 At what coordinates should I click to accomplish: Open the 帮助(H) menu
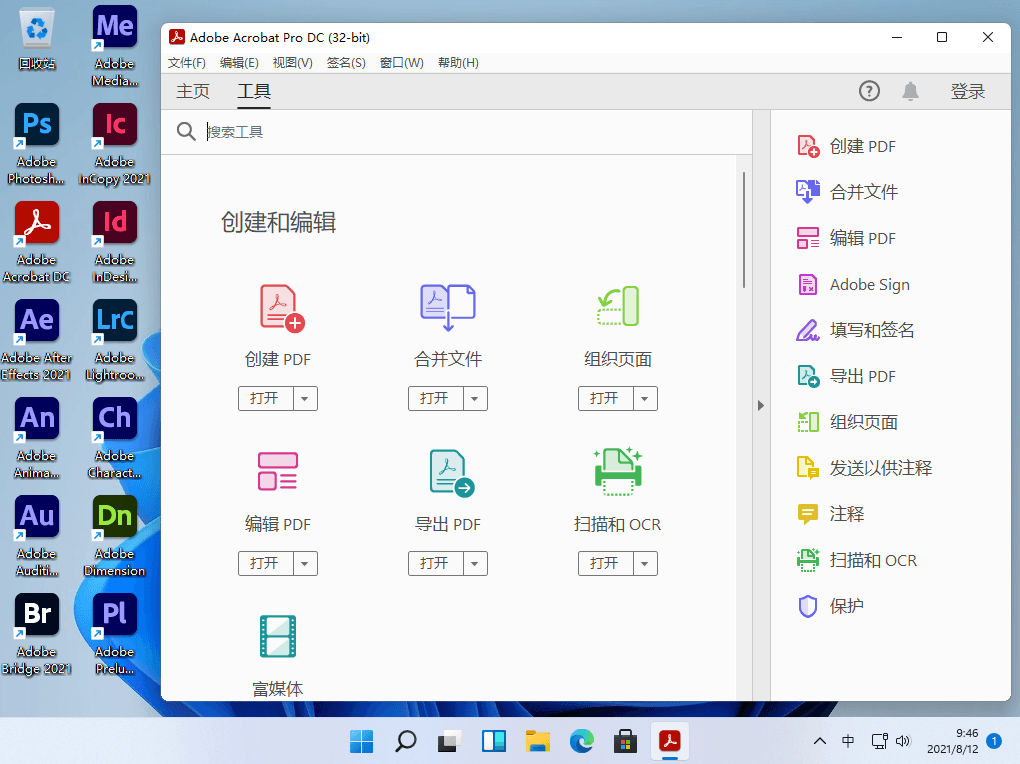click(x=459, y=62)
